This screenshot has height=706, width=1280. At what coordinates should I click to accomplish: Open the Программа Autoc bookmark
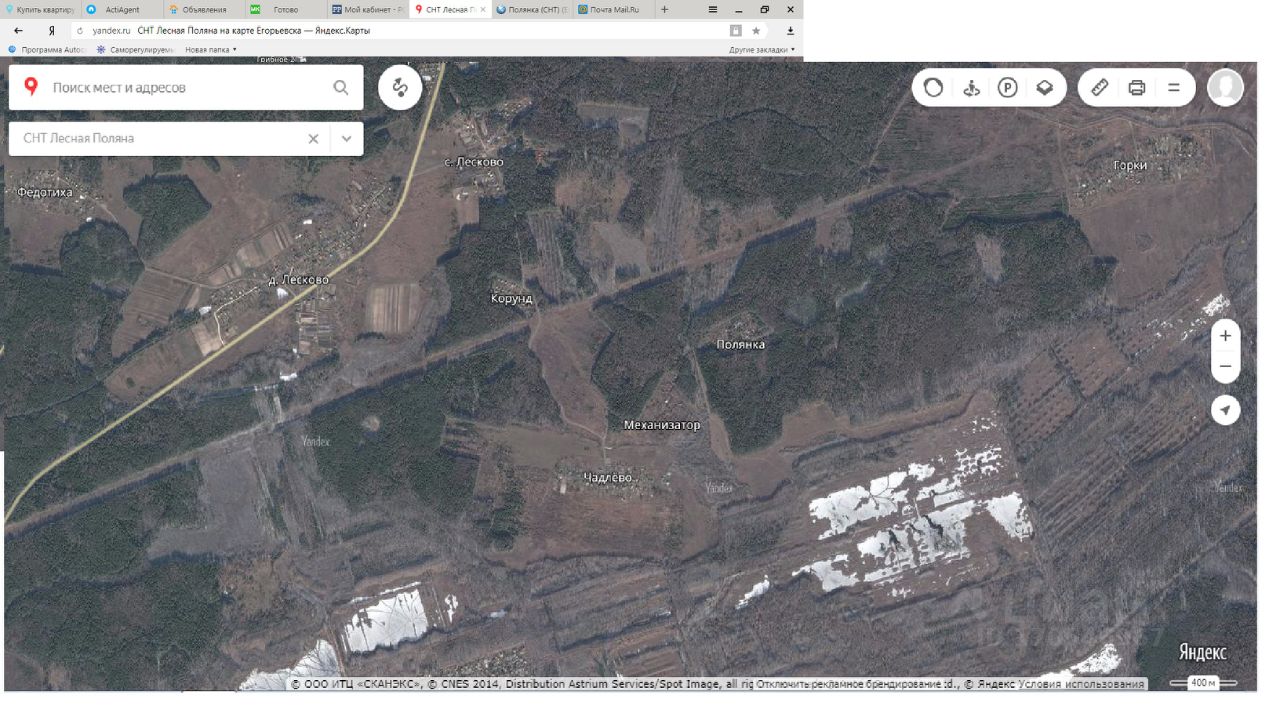[47, 49]
